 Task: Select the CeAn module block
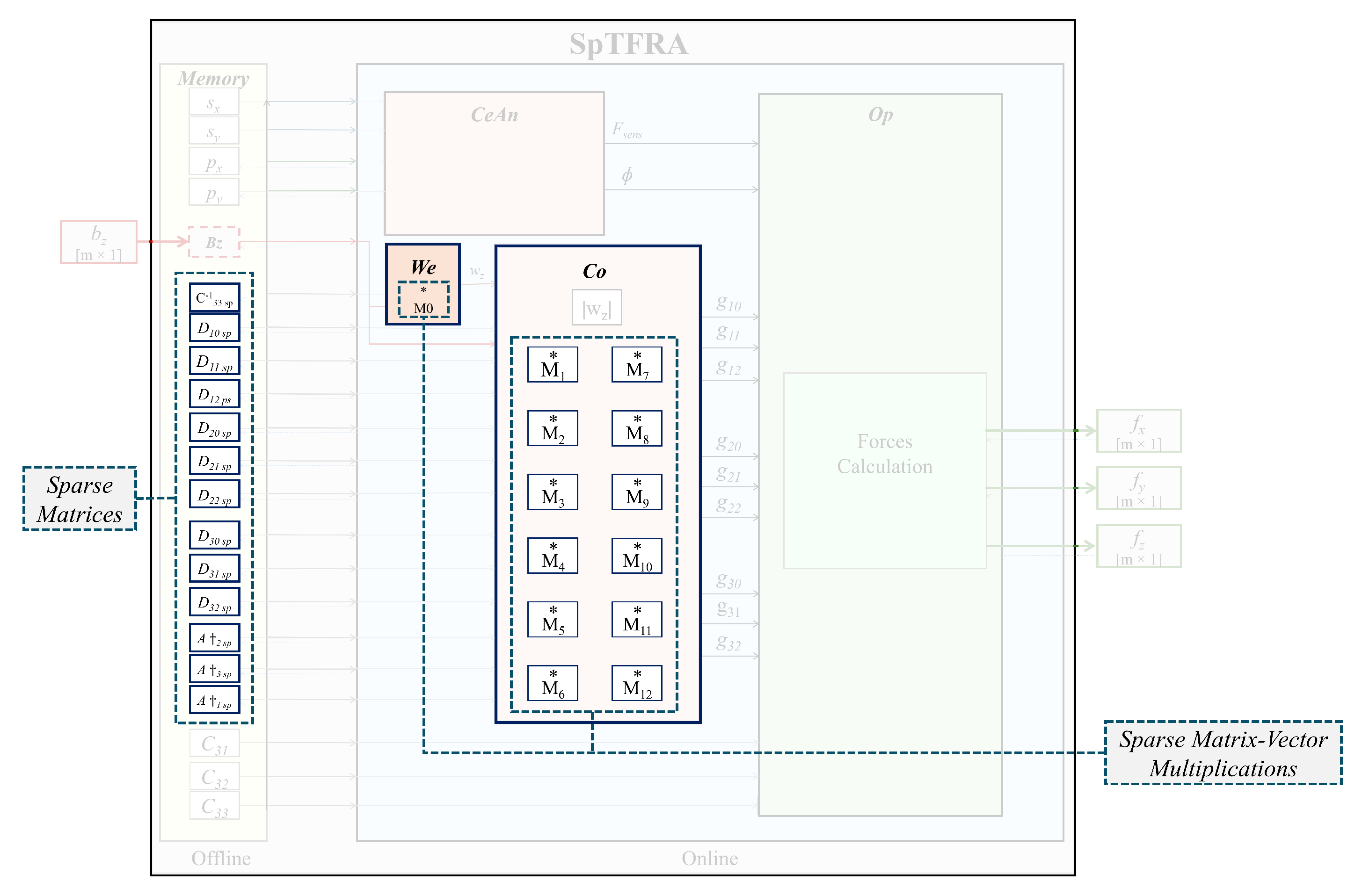[x=494, y=164]
